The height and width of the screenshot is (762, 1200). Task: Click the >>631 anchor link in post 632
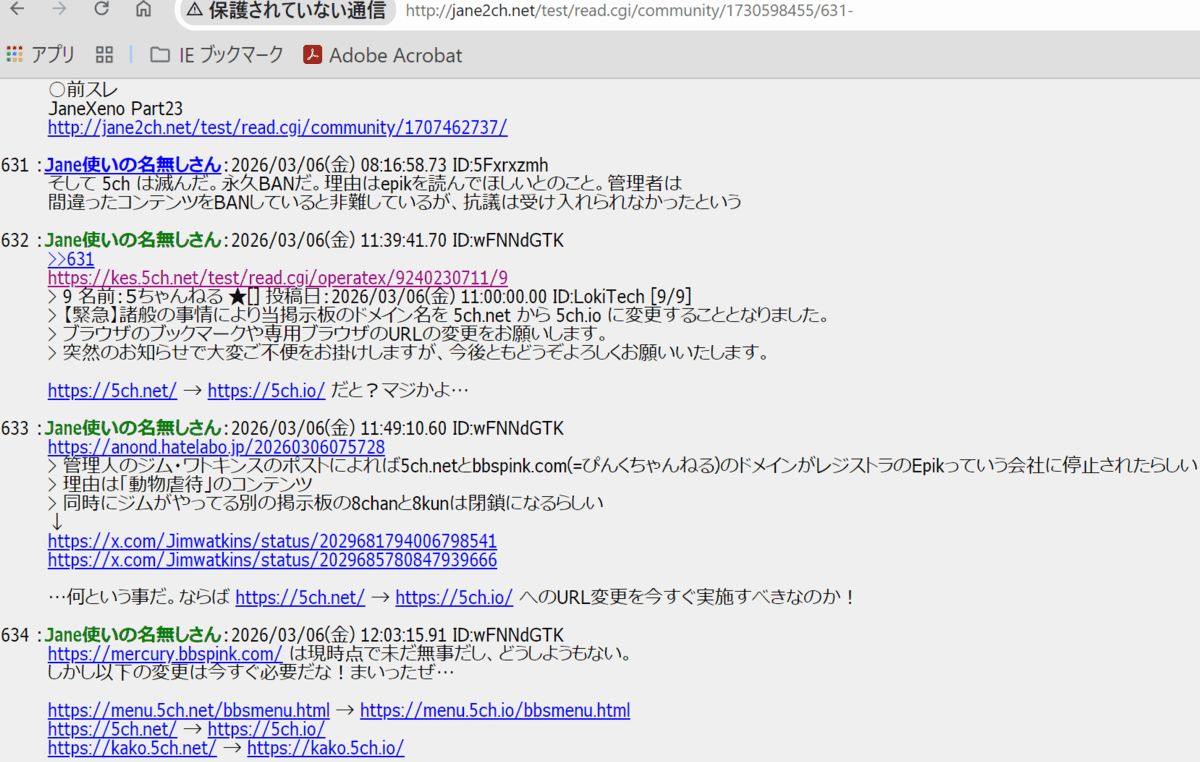[70, 259]
